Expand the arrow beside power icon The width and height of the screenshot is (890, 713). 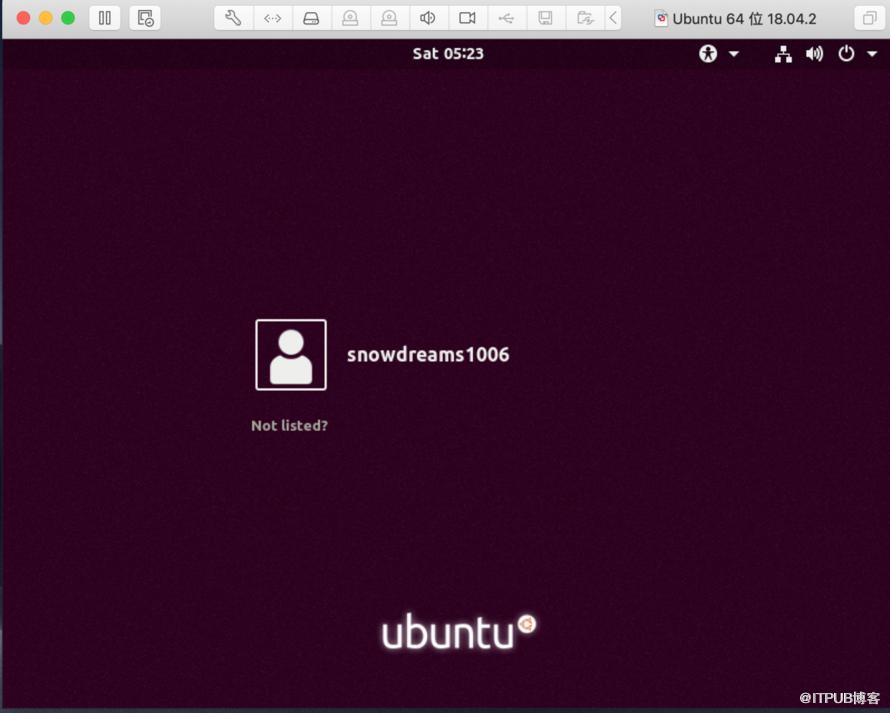click(872, 54)
